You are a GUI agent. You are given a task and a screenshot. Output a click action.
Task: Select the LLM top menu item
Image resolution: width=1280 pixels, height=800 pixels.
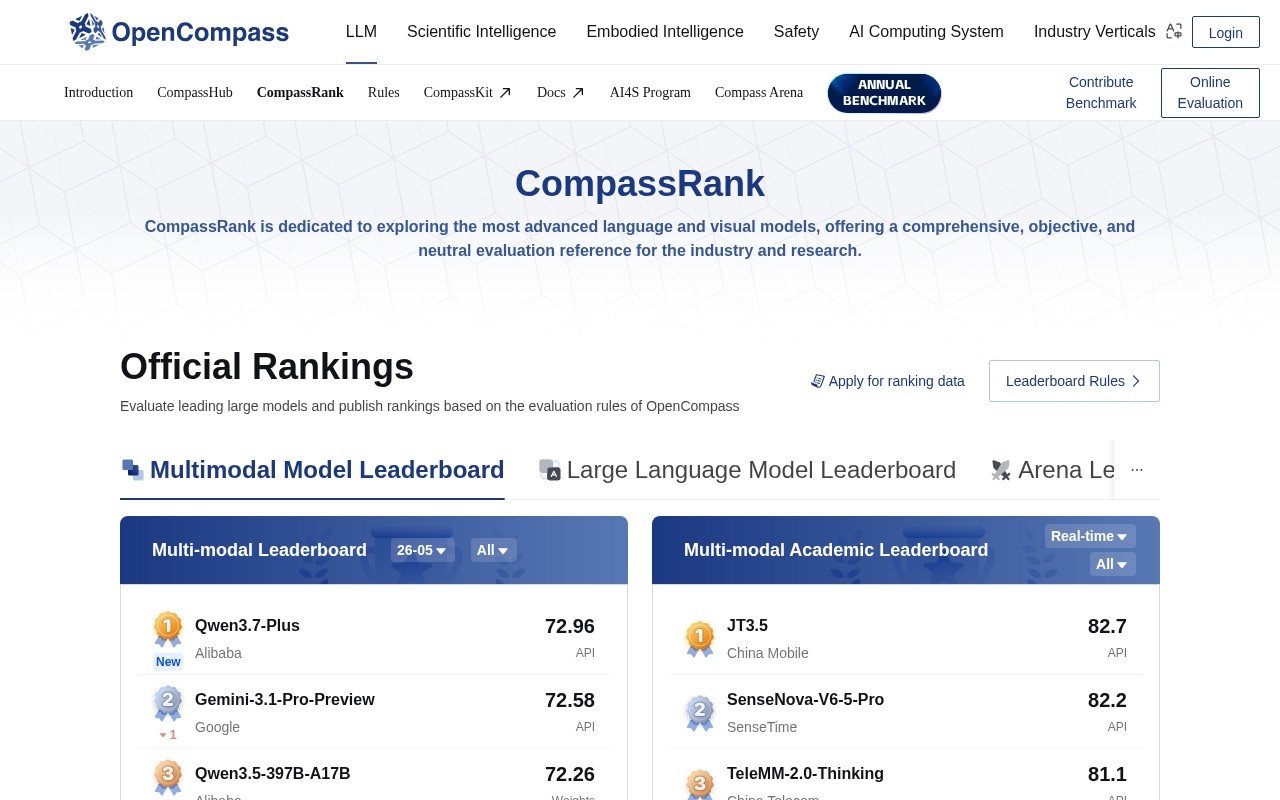[361, 32]
